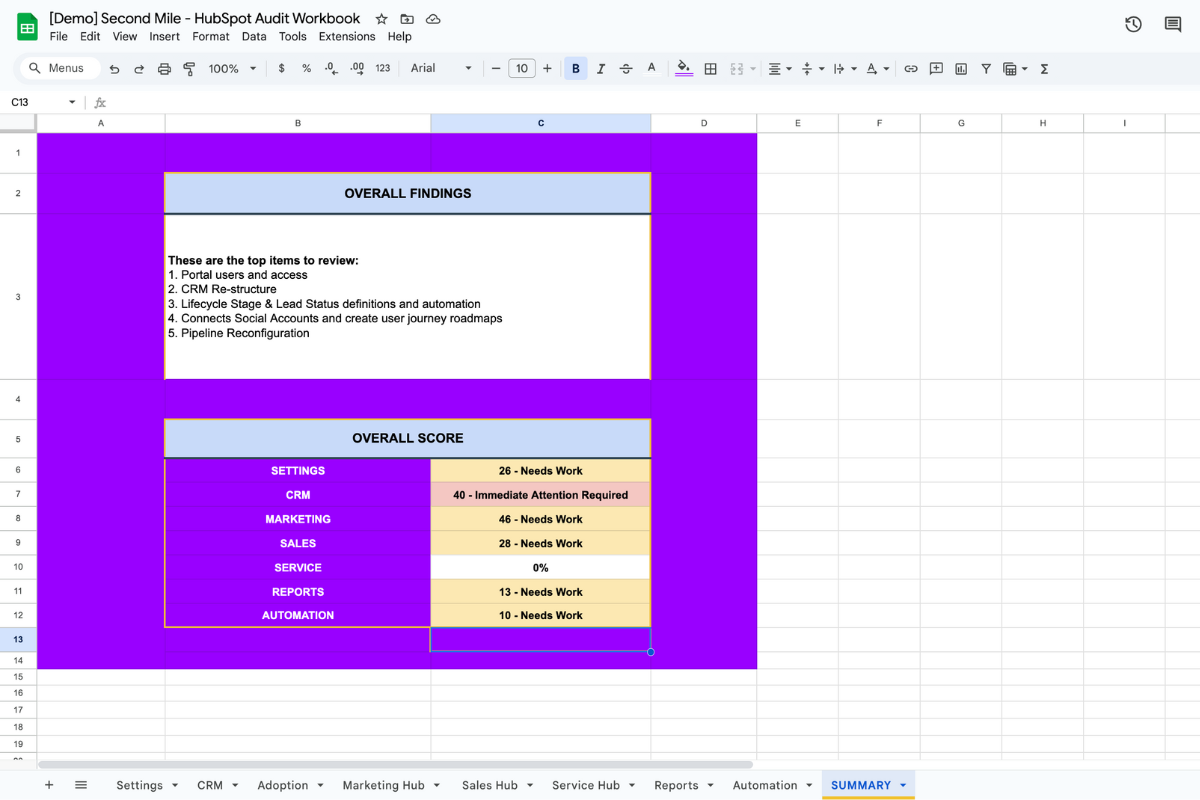Open horizontal align options
This screenshot has height=800, width=1200.
779,69
